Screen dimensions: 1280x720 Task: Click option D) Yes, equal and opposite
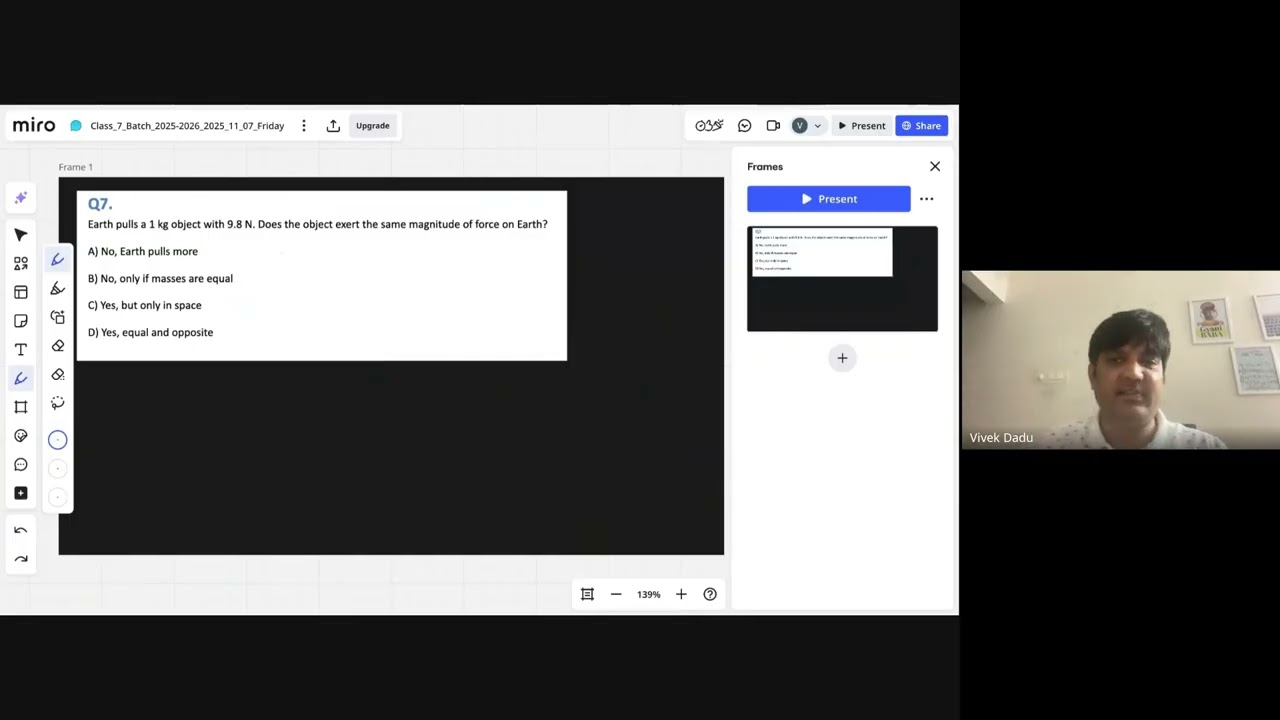150,333
